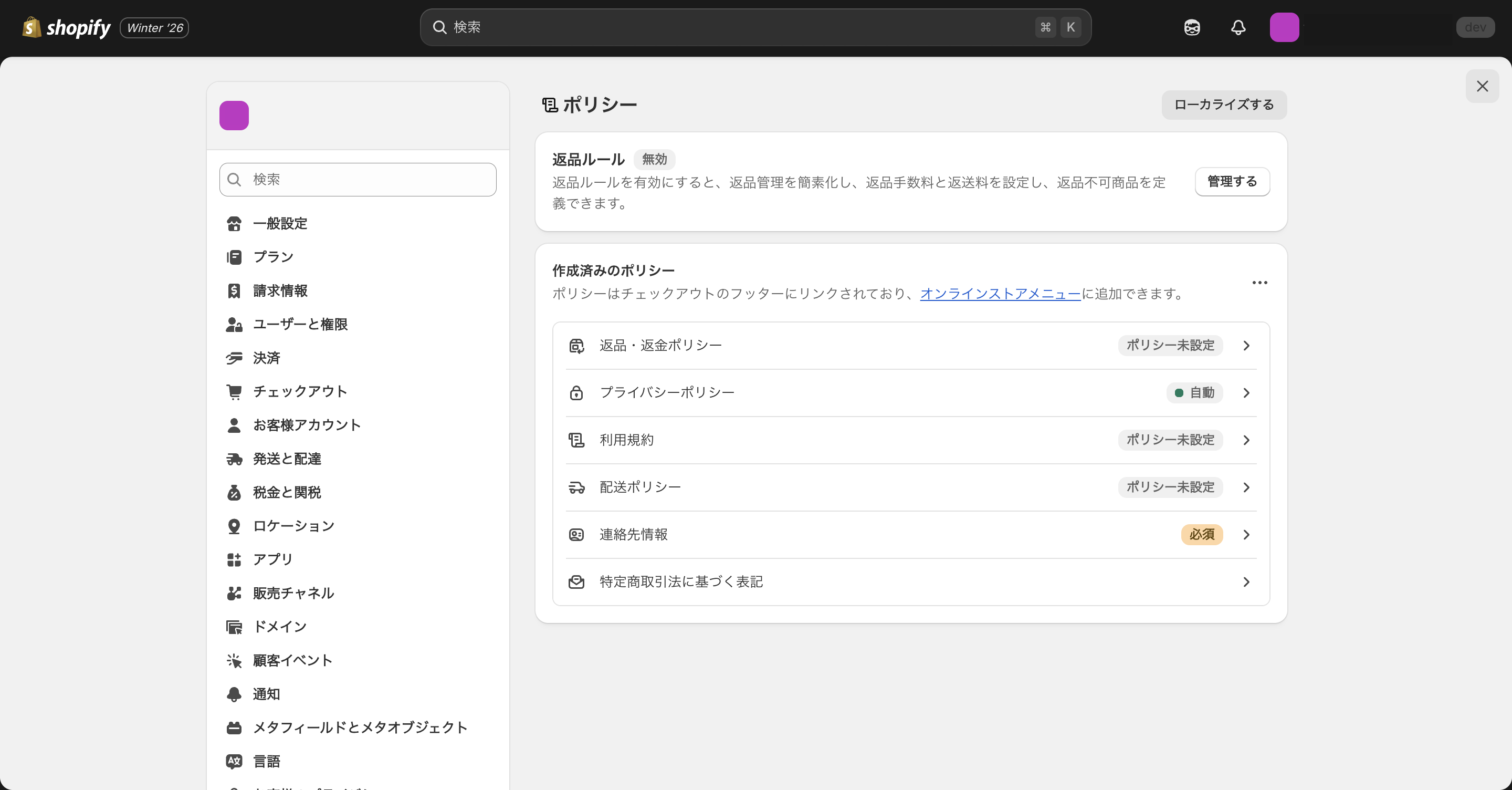1512x790 pixels.
Task: Expand the プライバシーポリシー entry chevron
Action: 1246,392
